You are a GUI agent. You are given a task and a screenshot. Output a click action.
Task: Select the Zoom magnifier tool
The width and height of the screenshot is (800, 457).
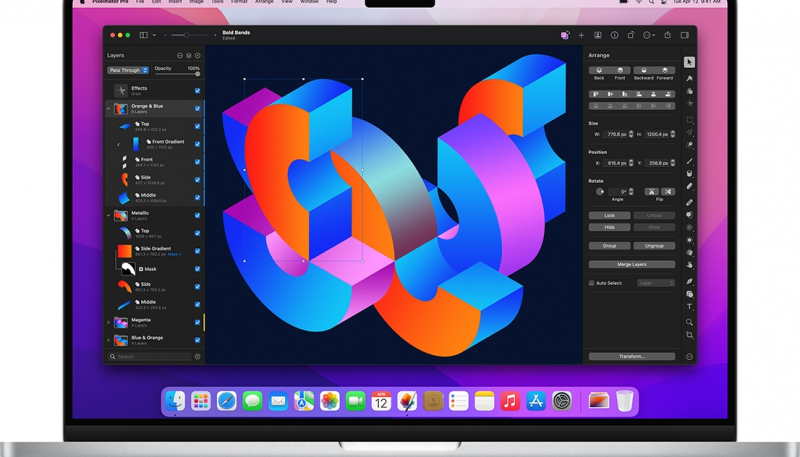[690, 322]
